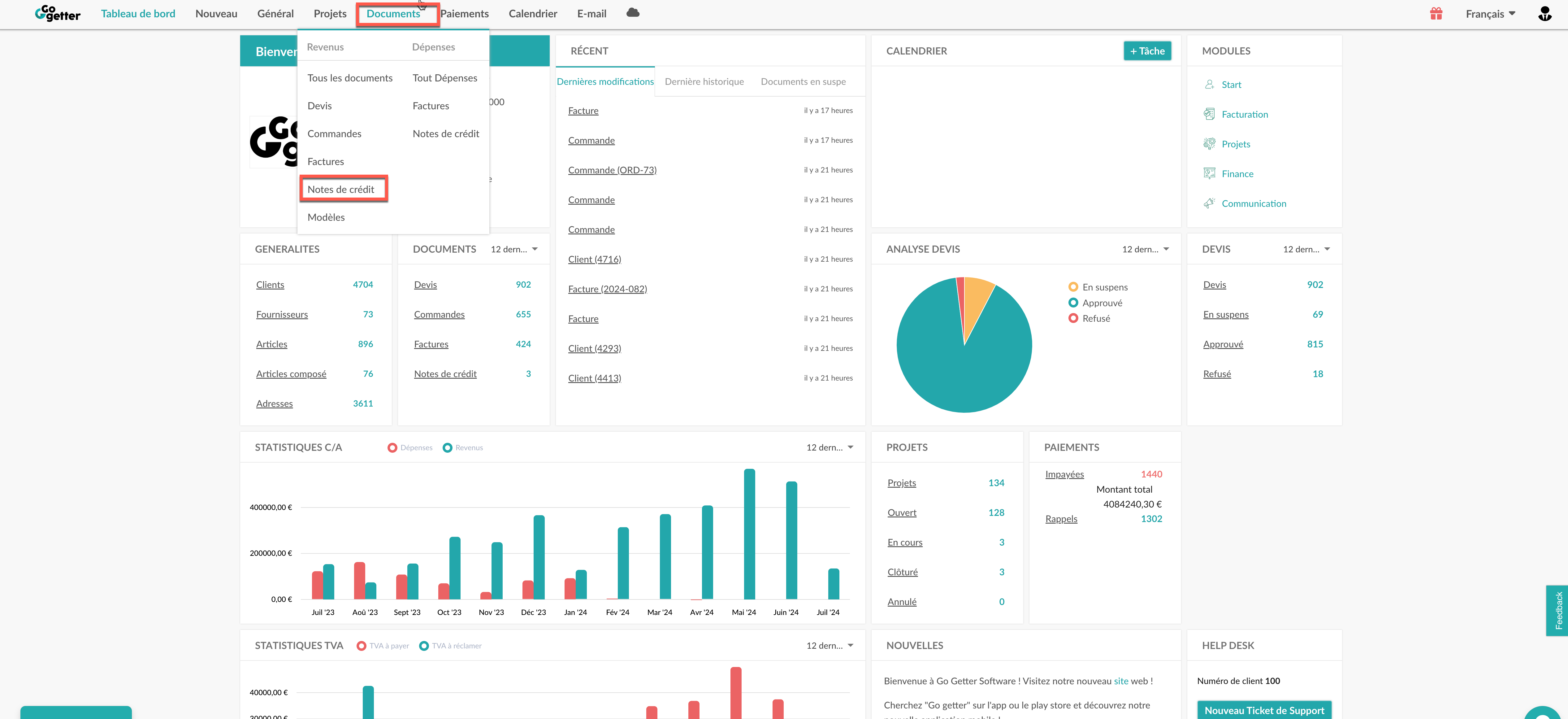Screen dimensions: 1568x719
Task: Toggle the Dépenses series in Statistiques C/A
Action: [410, 448]
